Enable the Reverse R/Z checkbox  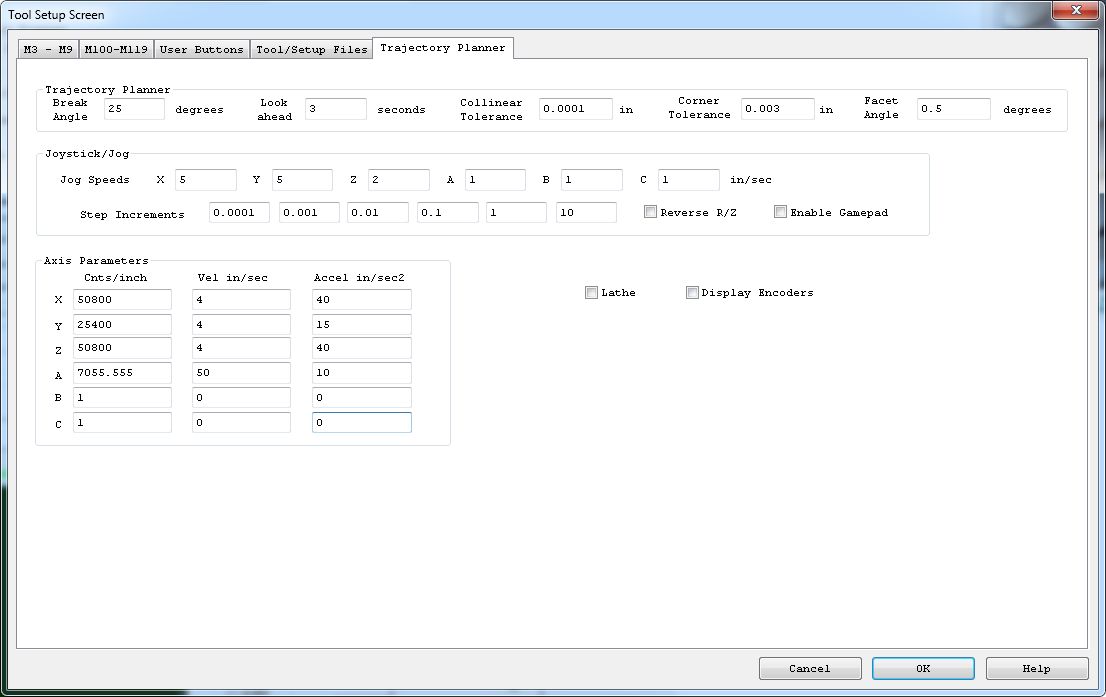click(x=651, y=212)
